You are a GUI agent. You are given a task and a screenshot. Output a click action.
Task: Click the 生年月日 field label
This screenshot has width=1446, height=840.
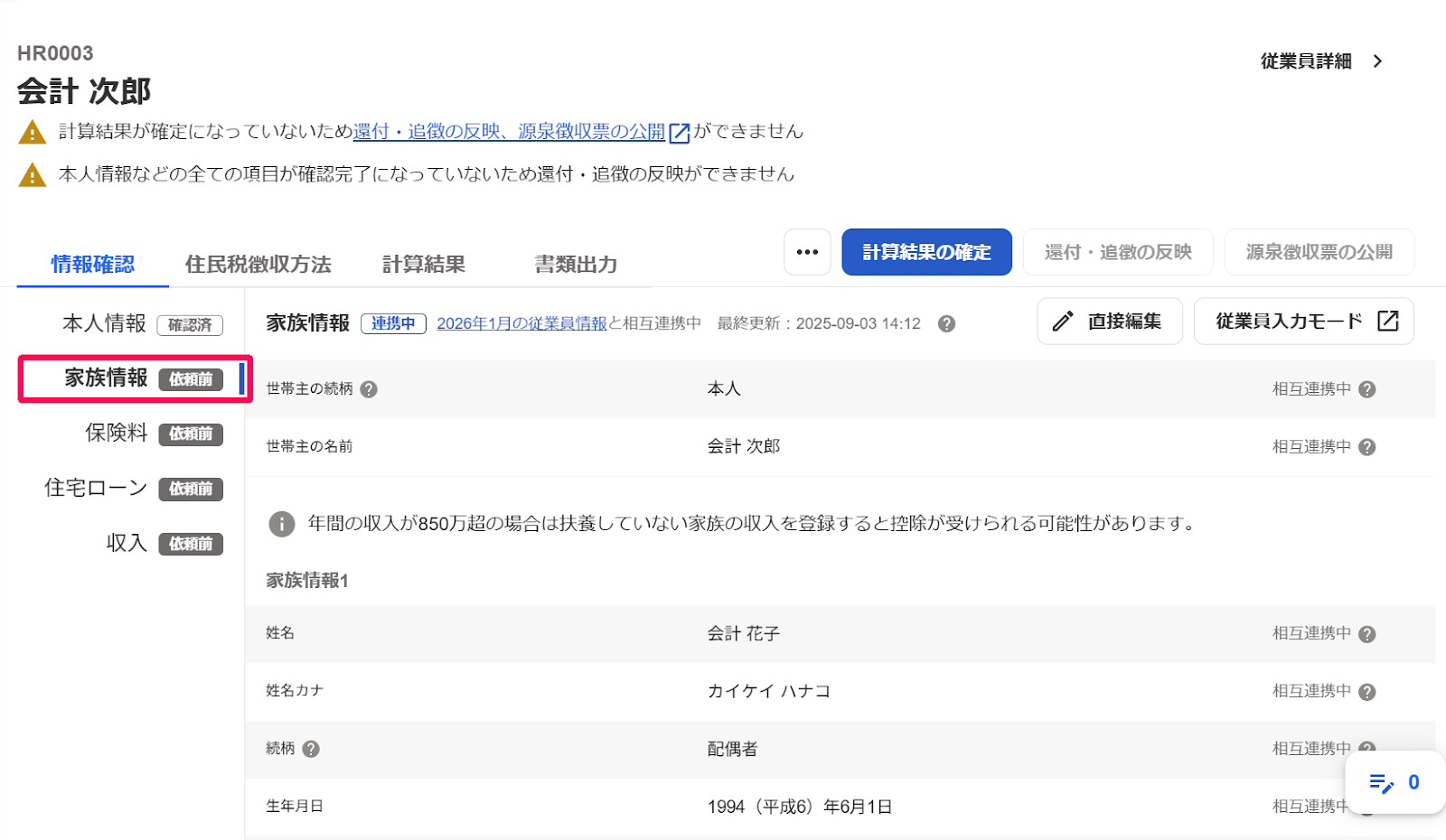pyautogui.click(x=295, y=807)
